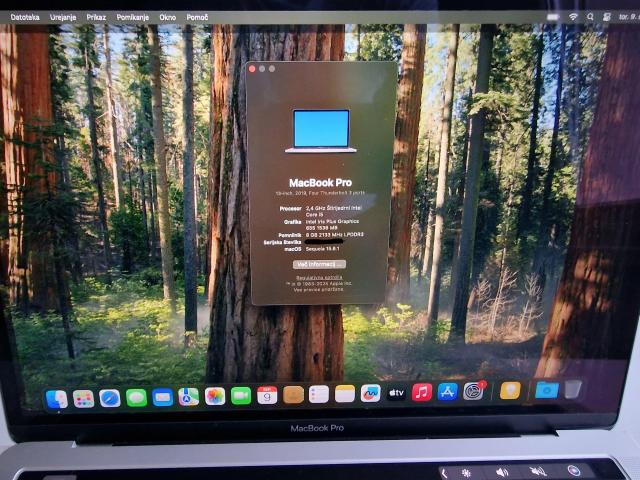Open the yellow Notes app in the Dock
The width and height of the screenshot is (640, 480).
[x=345, y=394]
